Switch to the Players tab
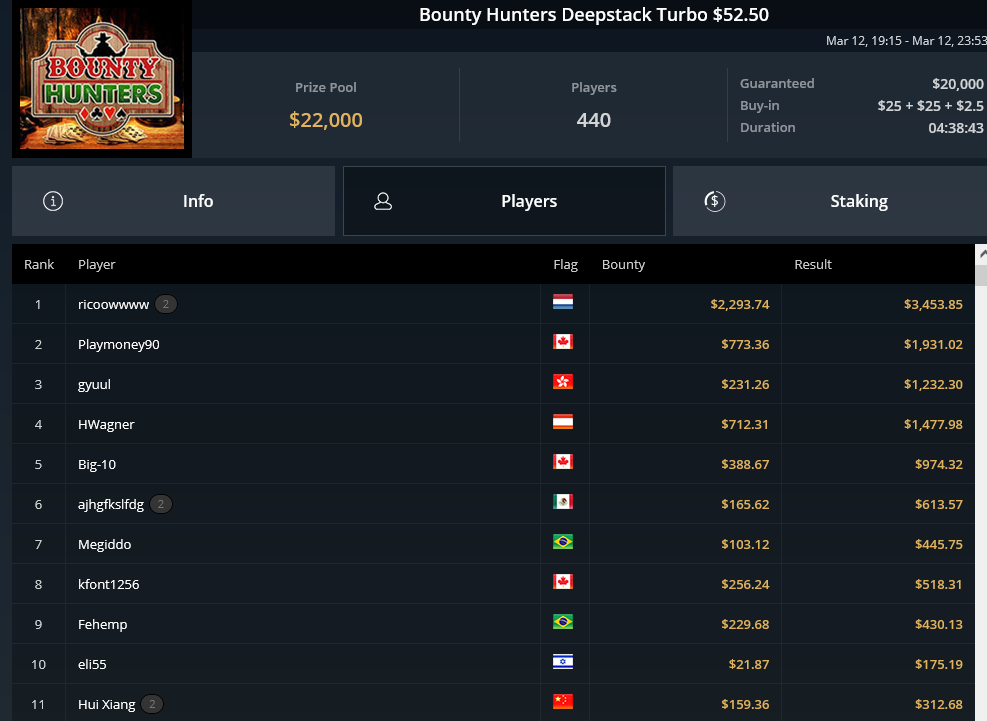 pos(504,201)
